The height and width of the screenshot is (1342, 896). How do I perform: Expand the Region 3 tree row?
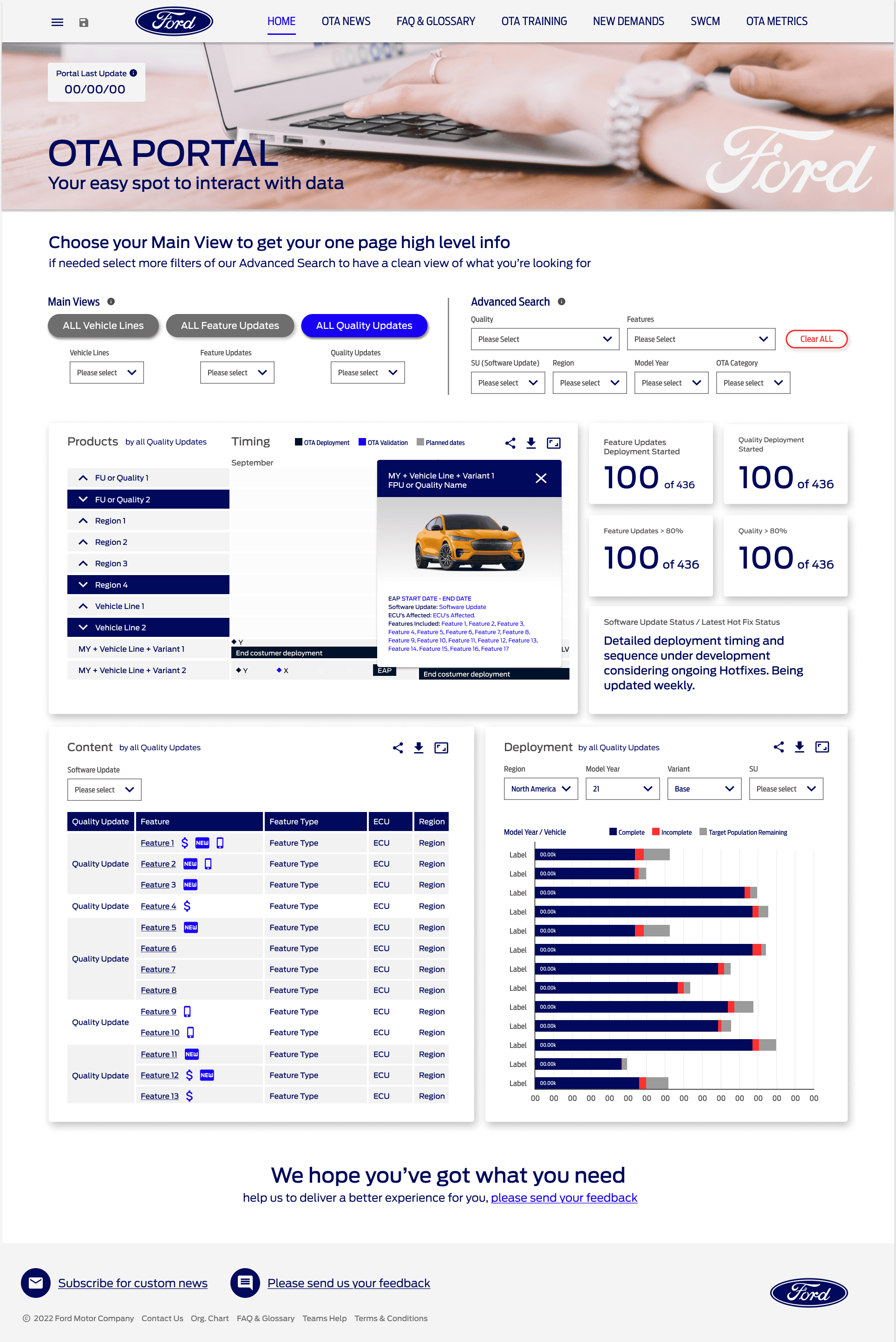pos(148,563)
